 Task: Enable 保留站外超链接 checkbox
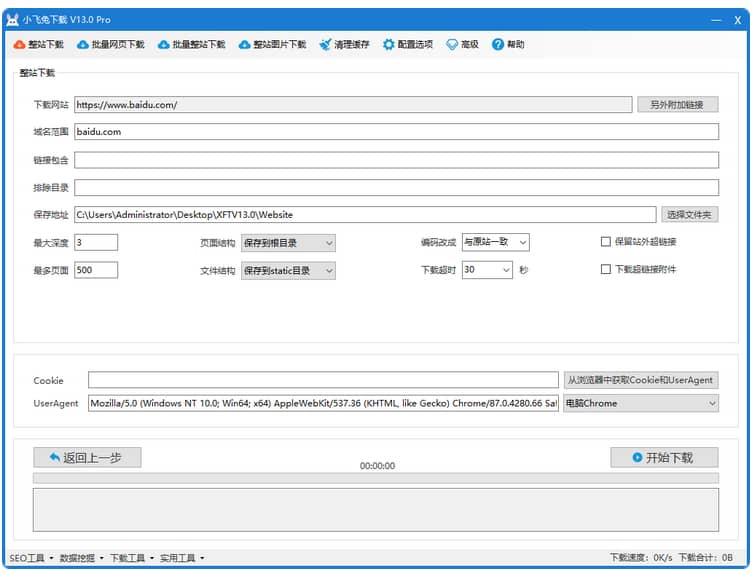tap(606, 242)
